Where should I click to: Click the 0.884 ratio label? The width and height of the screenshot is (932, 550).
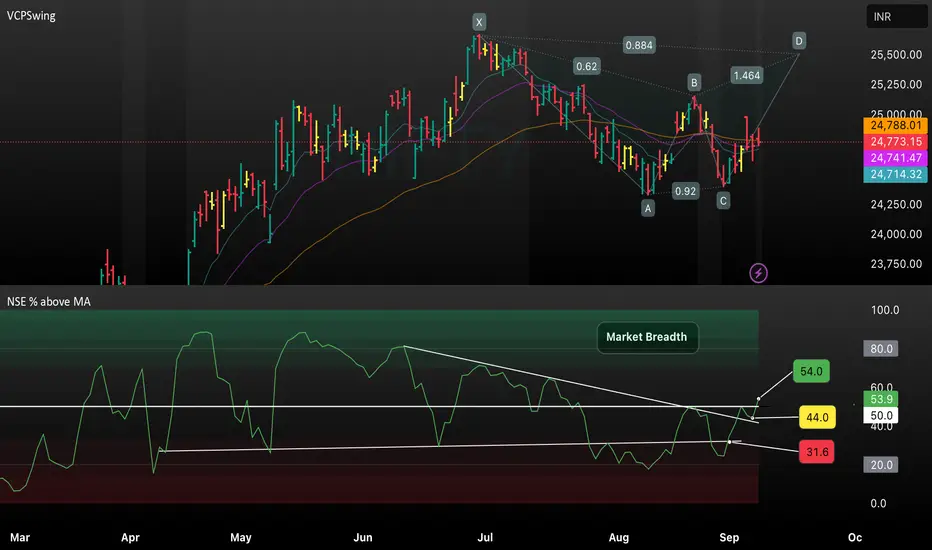coord(639,45)
